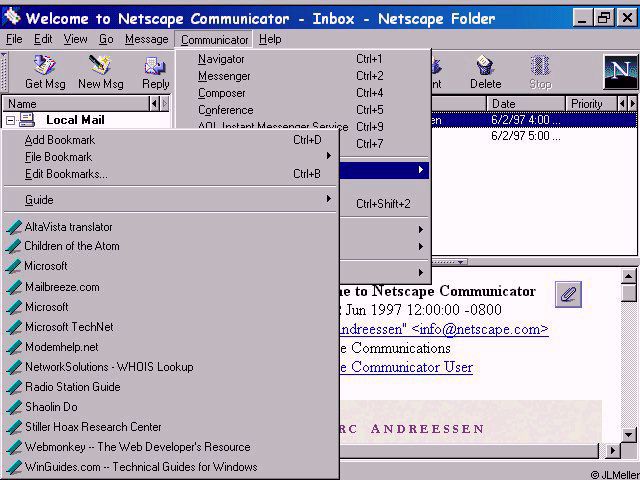Click the Netscape N logo

click(620, 72)
